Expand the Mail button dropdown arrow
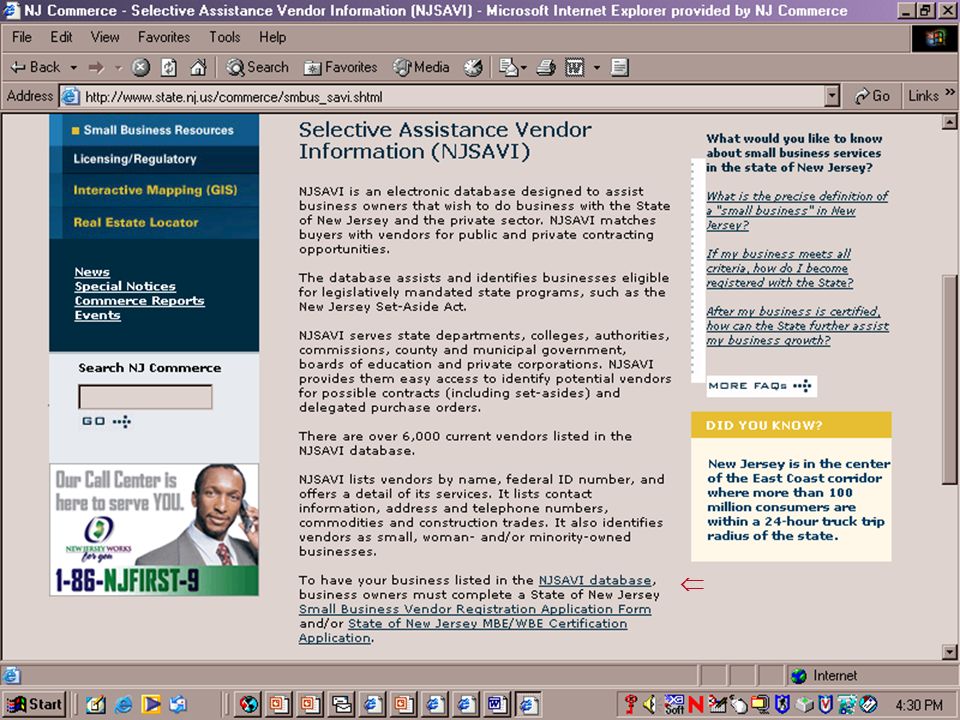The image size is (960, 720). point(524,67)
